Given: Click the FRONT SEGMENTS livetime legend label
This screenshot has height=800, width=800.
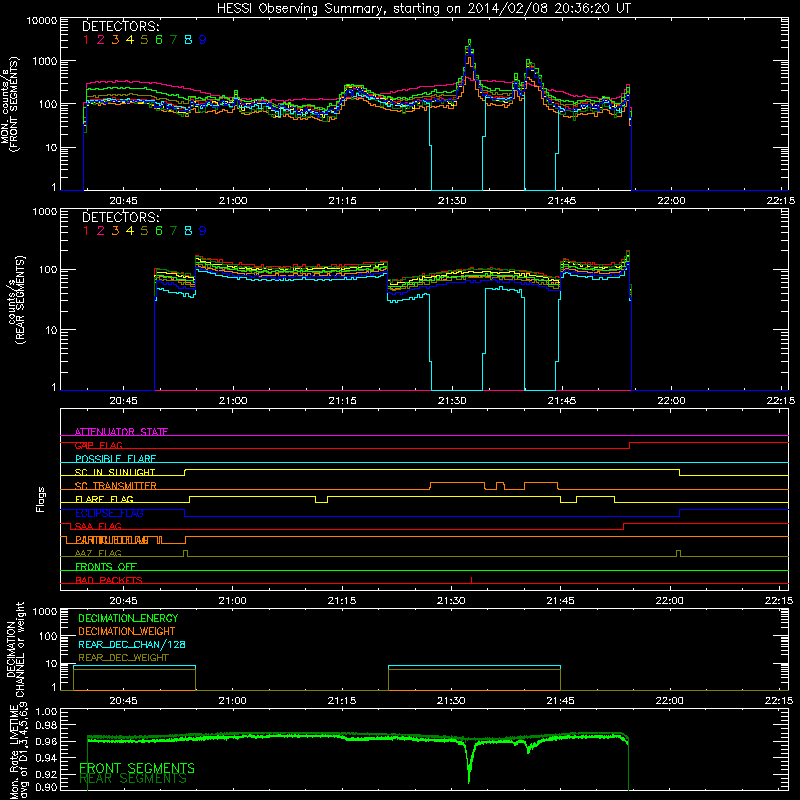Looking at the screenshot, I should 137,768.
